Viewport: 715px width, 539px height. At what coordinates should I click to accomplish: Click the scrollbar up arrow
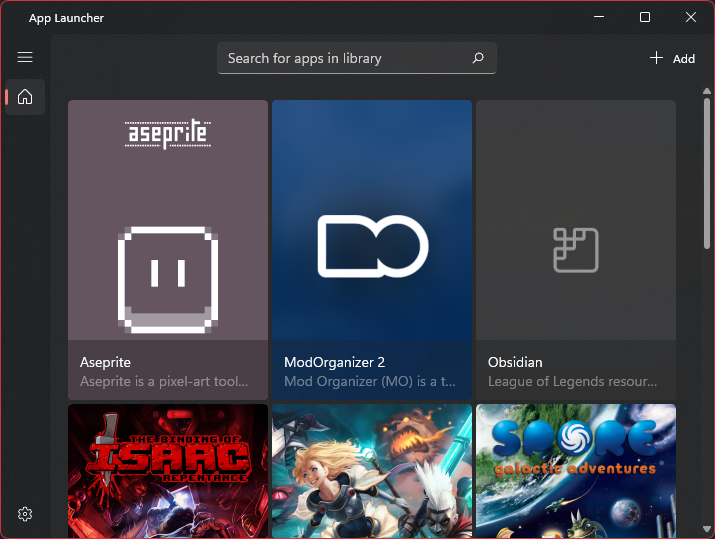pyautogui.click(x=707, y=91)
